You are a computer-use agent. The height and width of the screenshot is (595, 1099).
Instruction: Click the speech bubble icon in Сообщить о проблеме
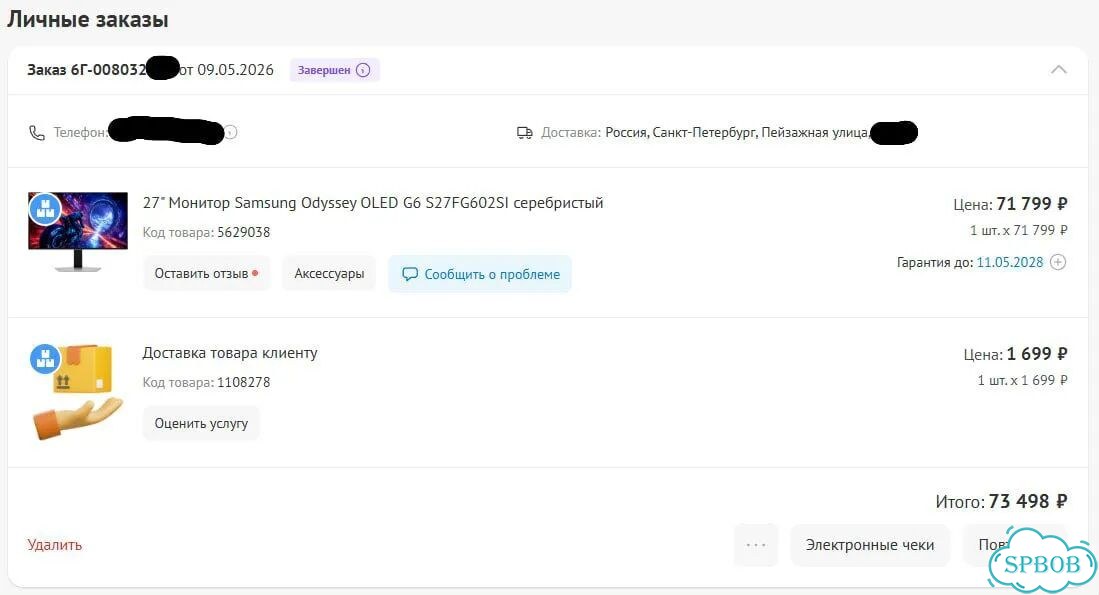[x=410, y=274]
